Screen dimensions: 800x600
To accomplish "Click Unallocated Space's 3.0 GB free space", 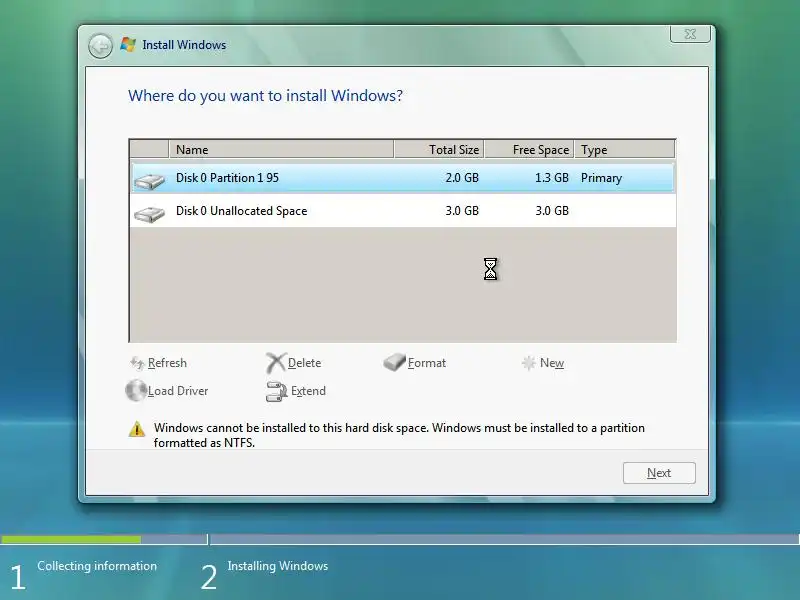I will (552, 211).
